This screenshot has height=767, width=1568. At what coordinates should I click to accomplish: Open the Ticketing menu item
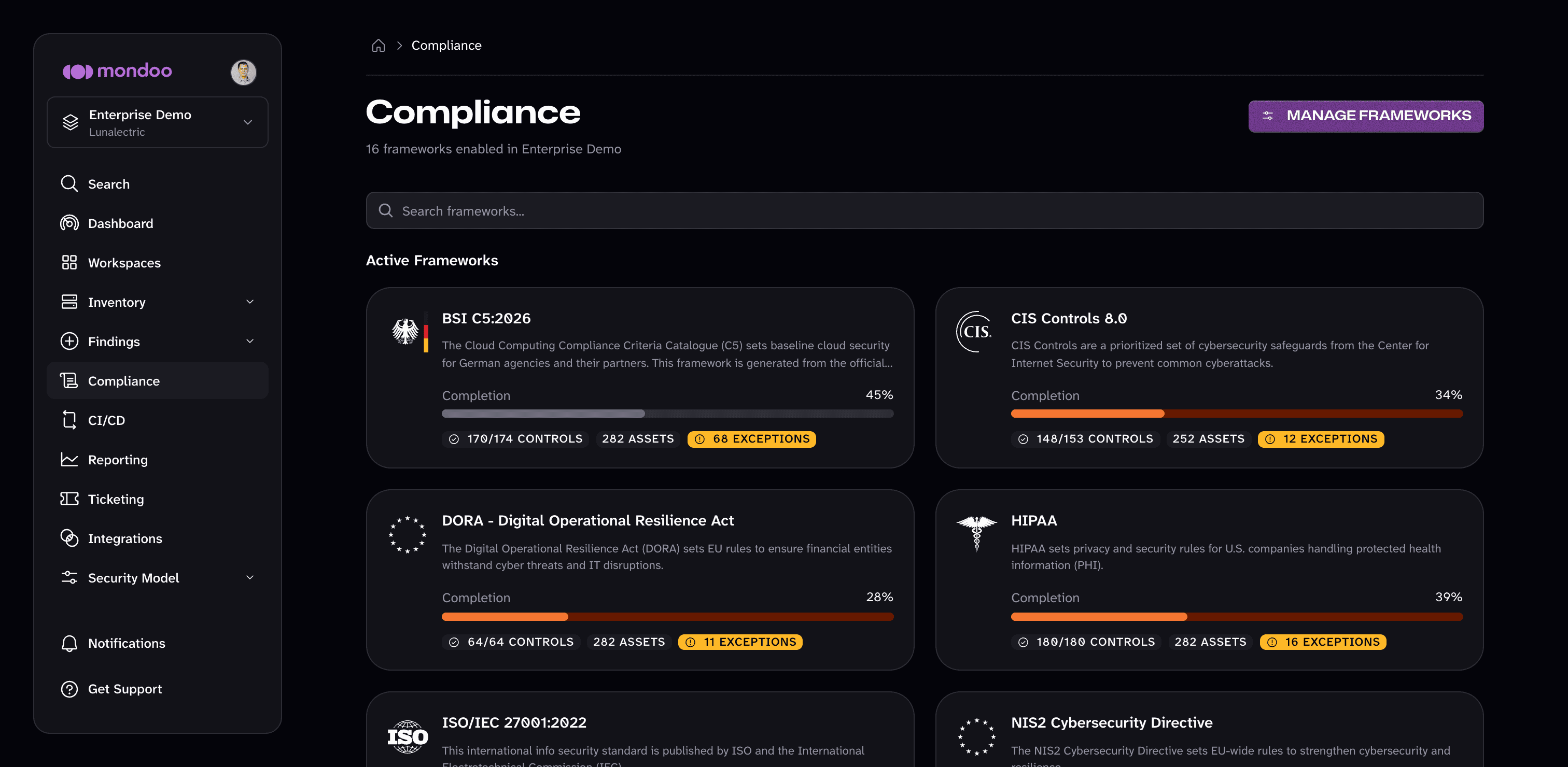[158, 499]
